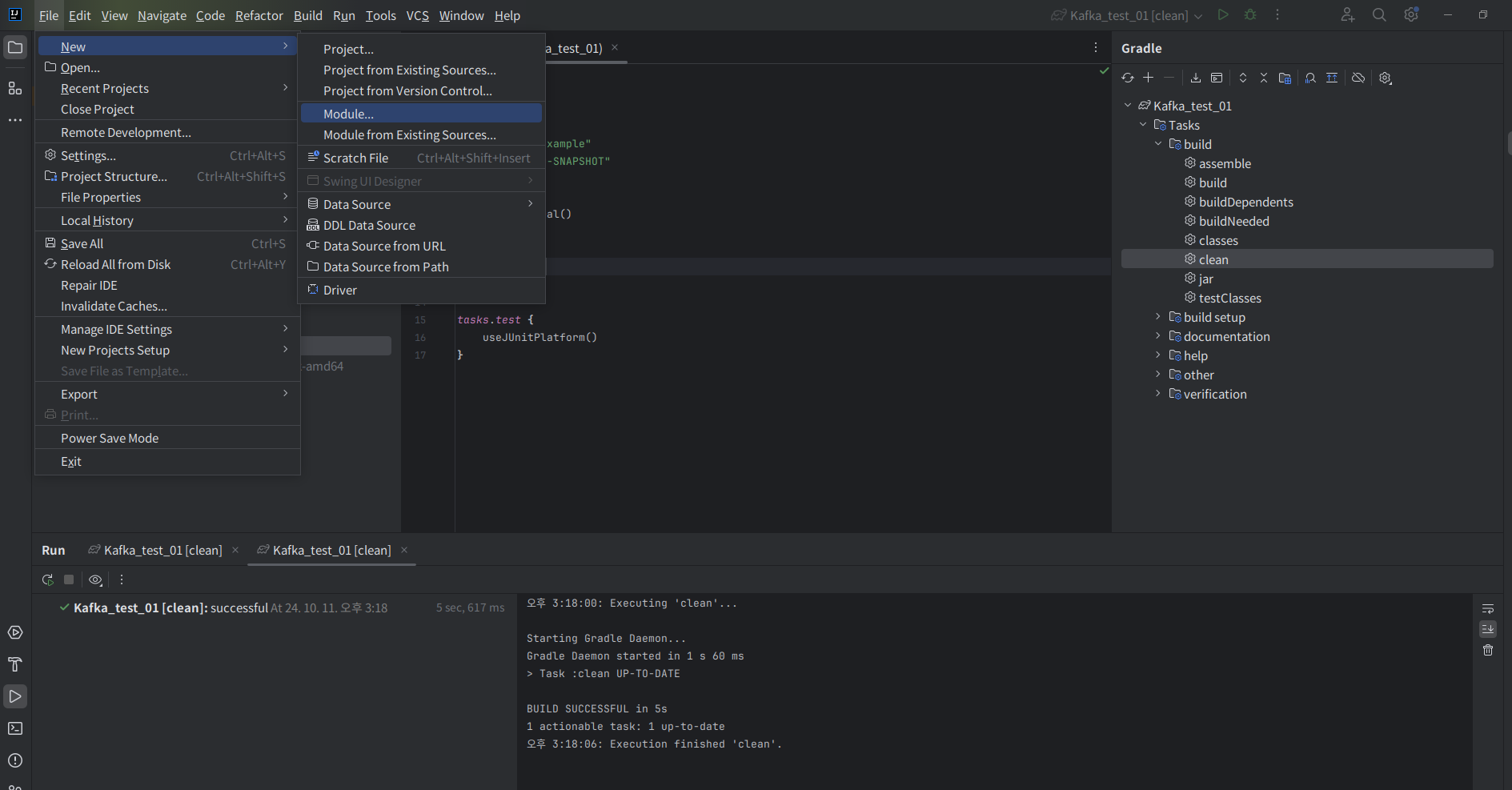Clear the console output trash icon
The image size is (1512, 790).
(1488, 650)
